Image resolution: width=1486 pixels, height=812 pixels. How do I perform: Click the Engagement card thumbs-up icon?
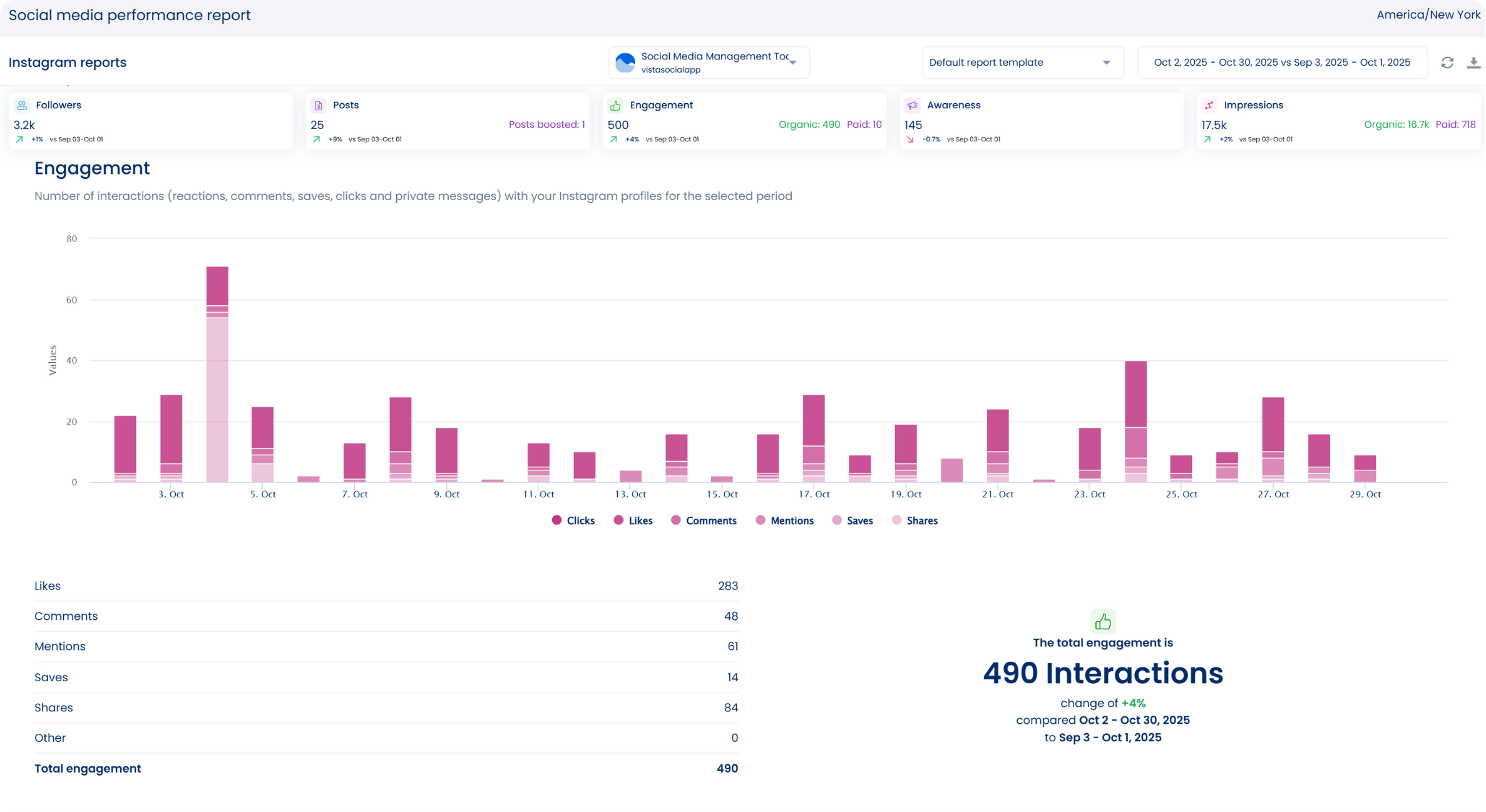point(615,106)
